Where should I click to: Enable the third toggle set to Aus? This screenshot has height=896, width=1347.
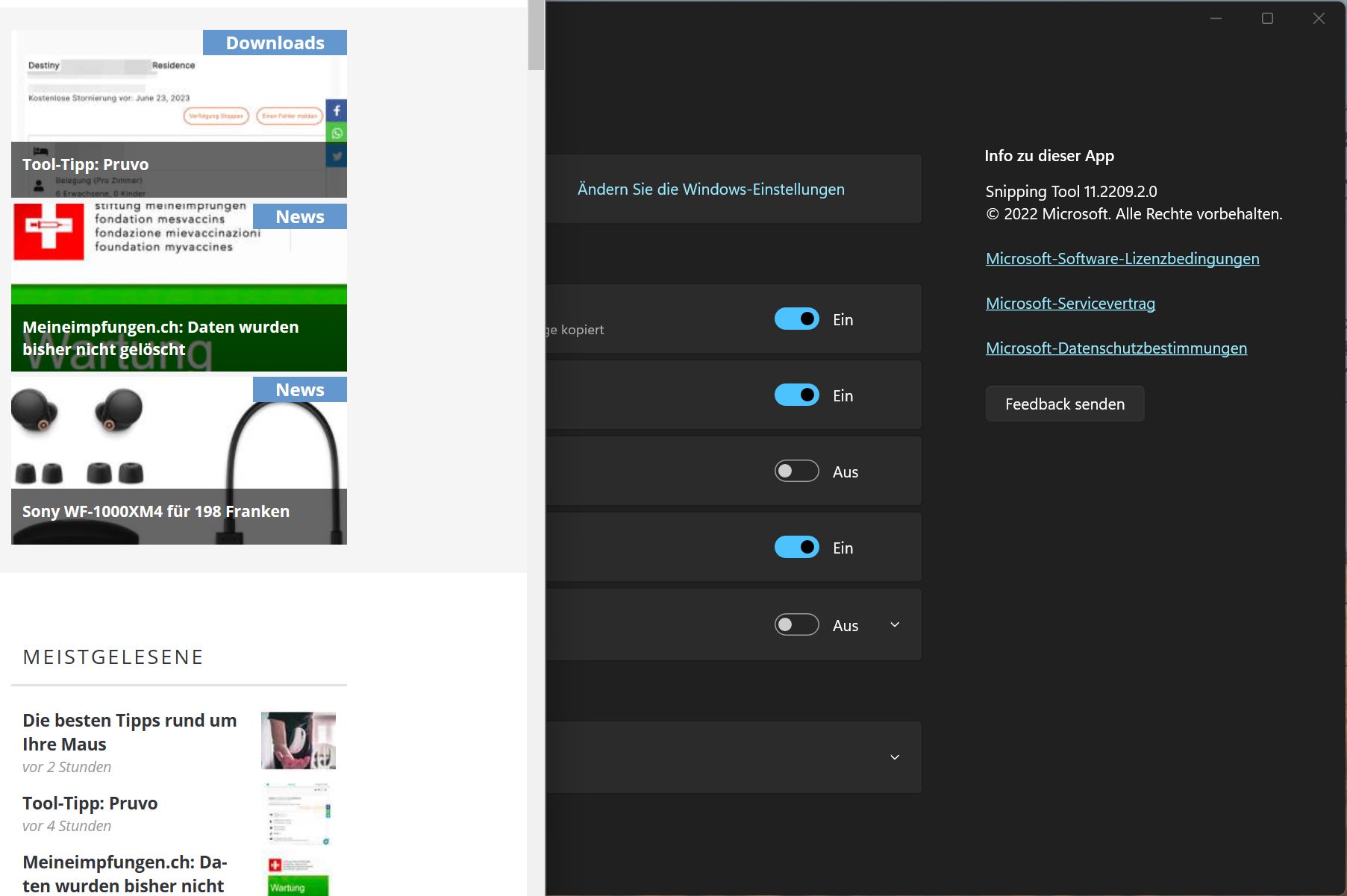(x=797, y=471)
